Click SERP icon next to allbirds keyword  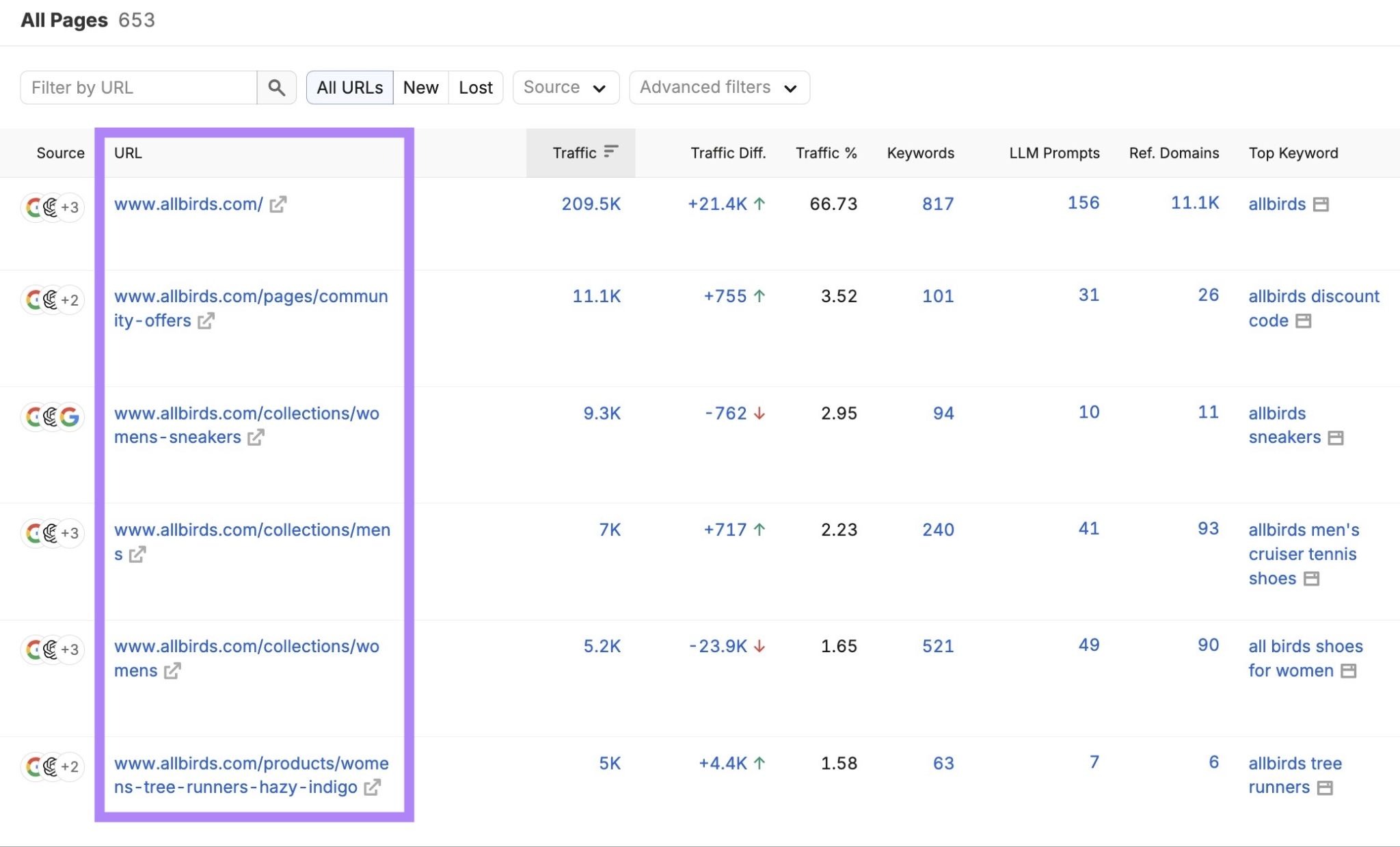click(1321, 204)
